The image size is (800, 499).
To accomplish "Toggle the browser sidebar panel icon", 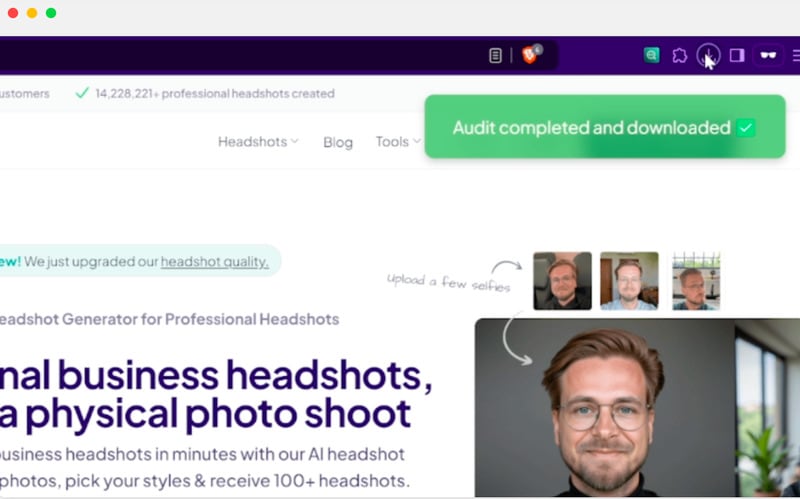I will click(737, 56).
